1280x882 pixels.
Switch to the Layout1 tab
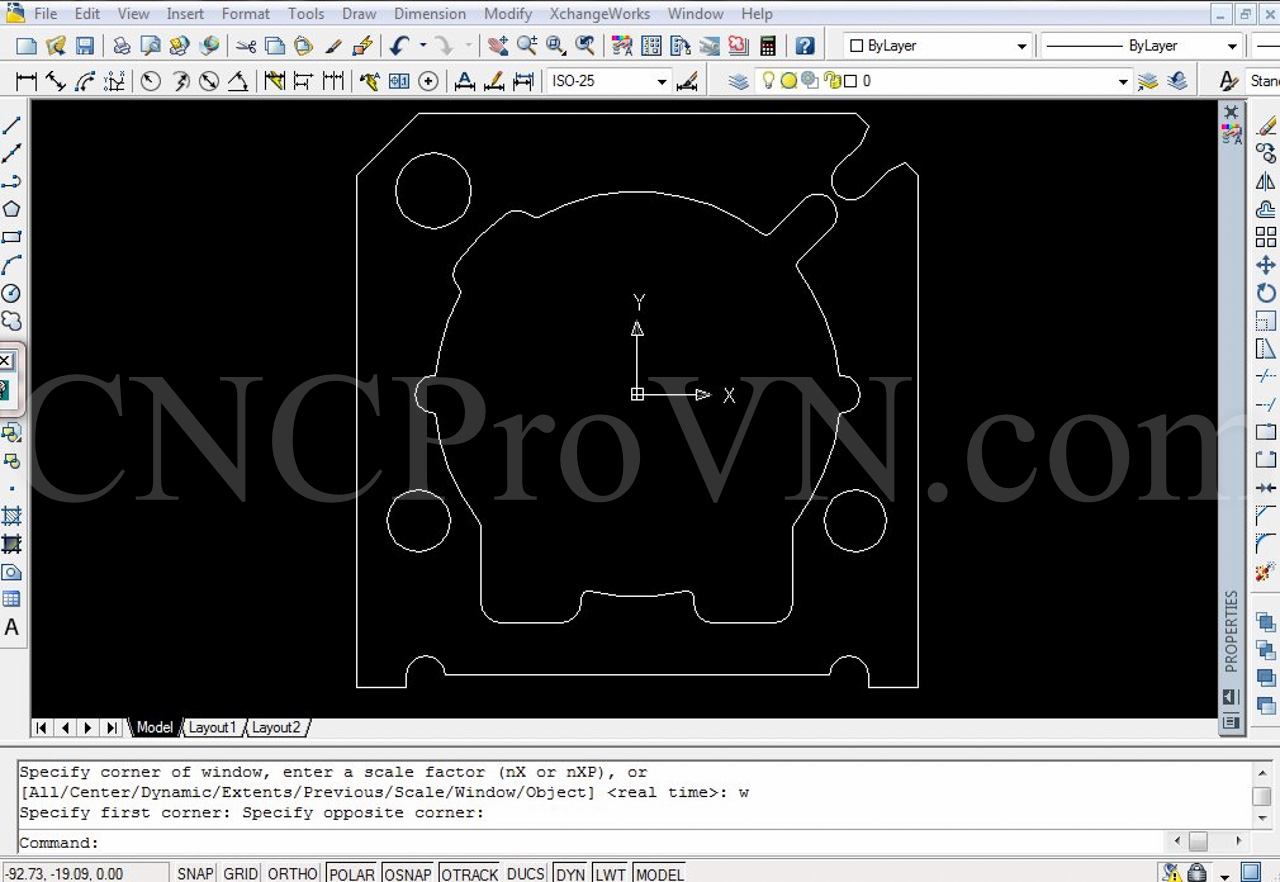coord(212,727)
